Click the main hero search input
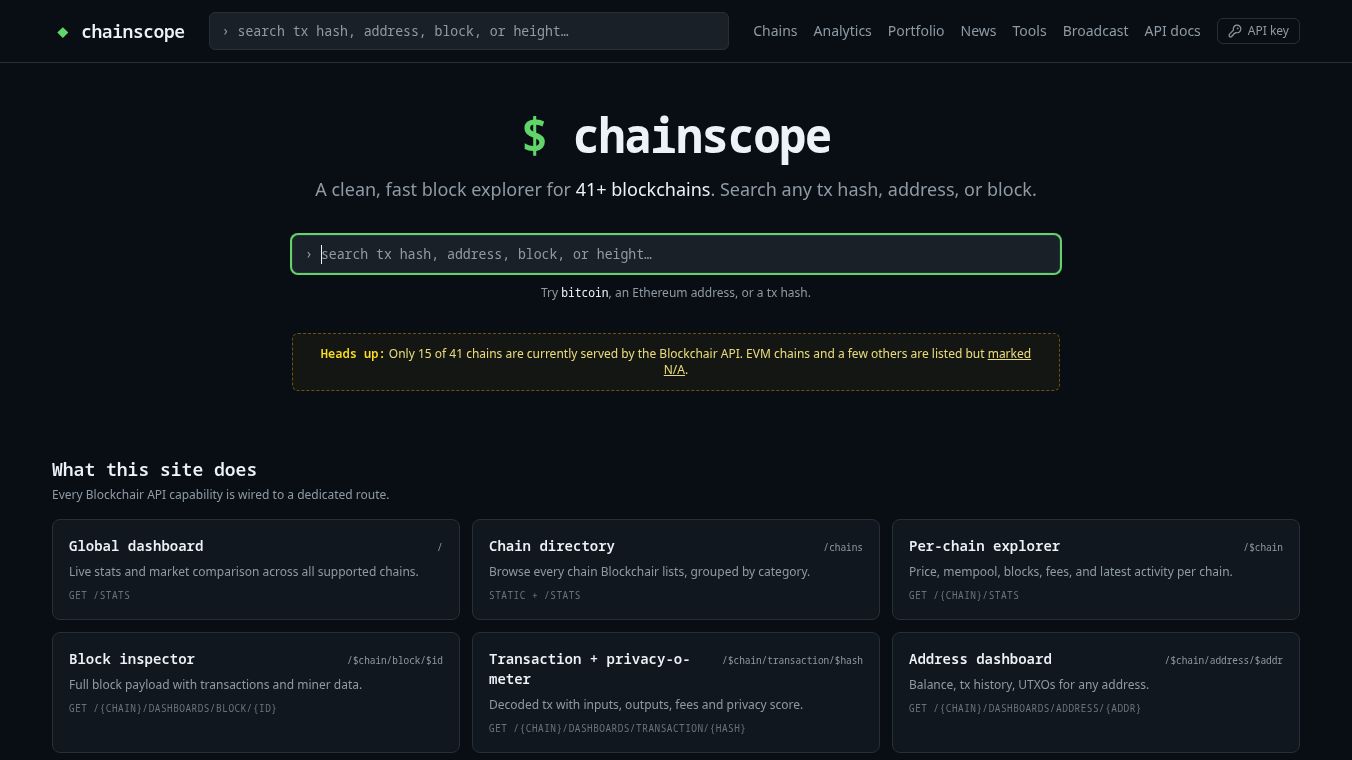1352x760 pixels. point(676,254)
